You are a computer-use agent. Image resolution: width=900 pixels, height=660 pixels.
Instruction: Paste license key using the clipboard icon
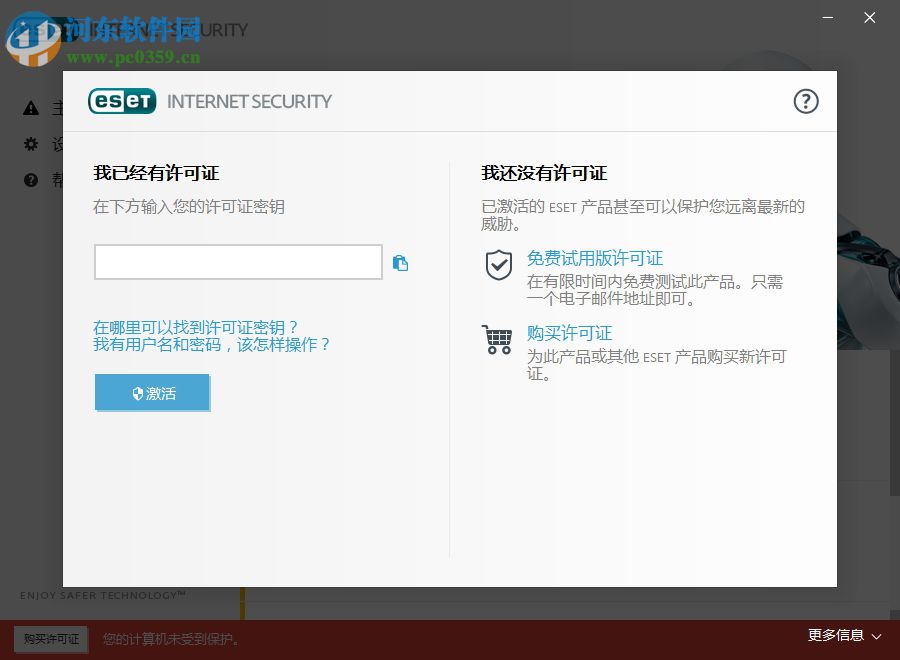coord(400,262)
